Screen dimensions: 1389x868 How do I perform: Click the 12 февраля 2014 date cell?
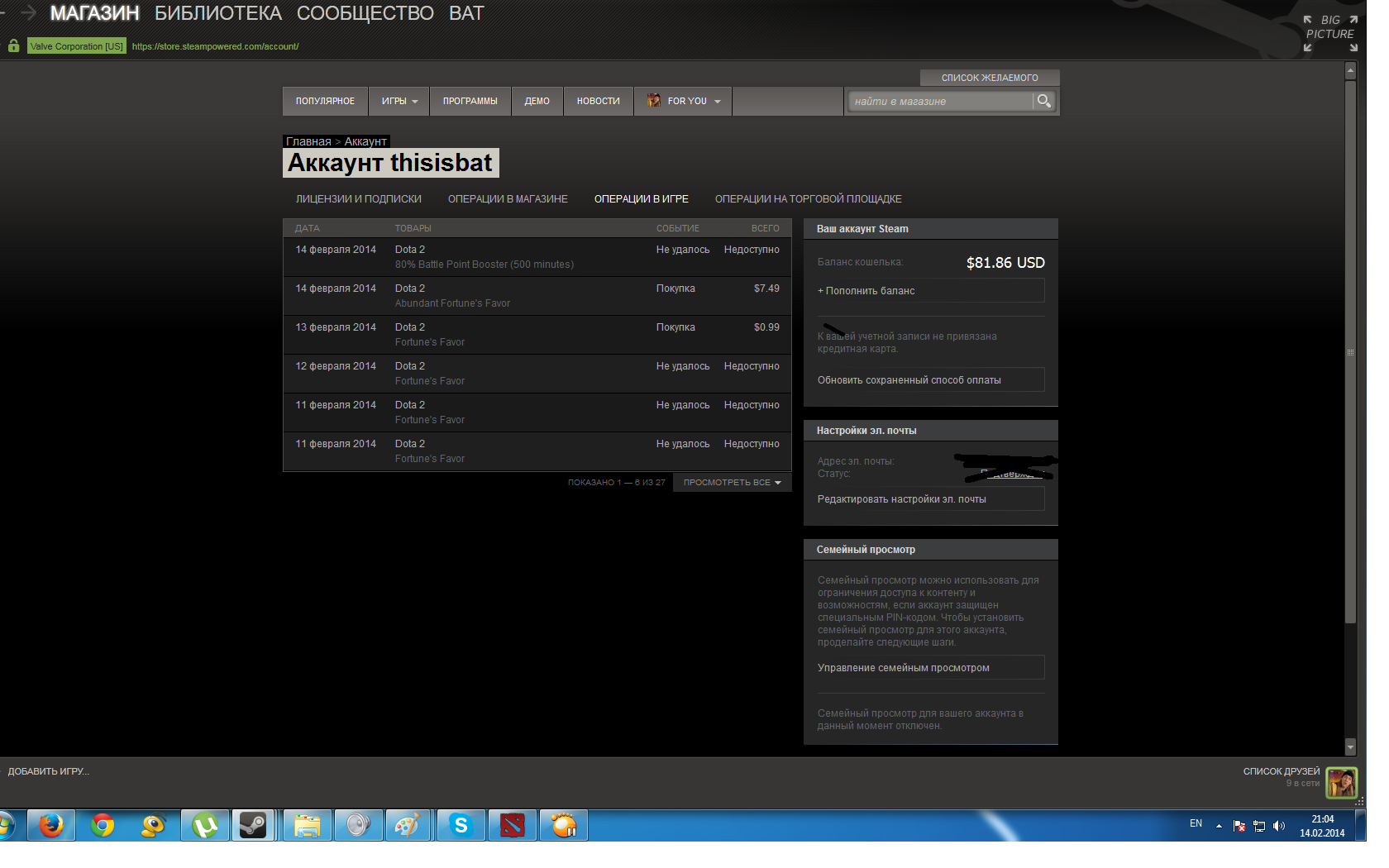(336, 366)
